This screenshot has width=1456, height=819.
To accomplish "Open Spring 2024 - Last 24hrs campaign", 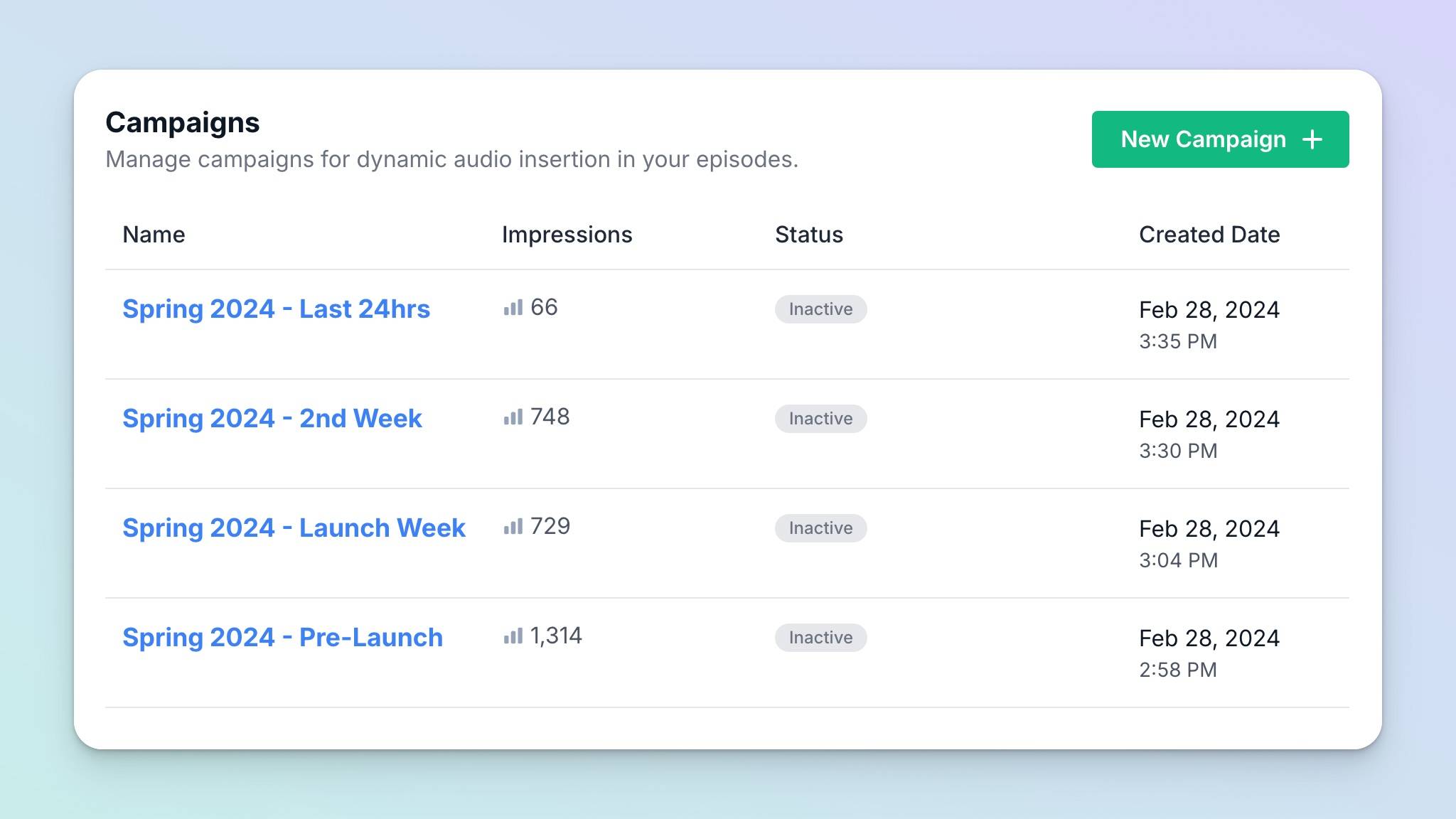I will (276, 309).
